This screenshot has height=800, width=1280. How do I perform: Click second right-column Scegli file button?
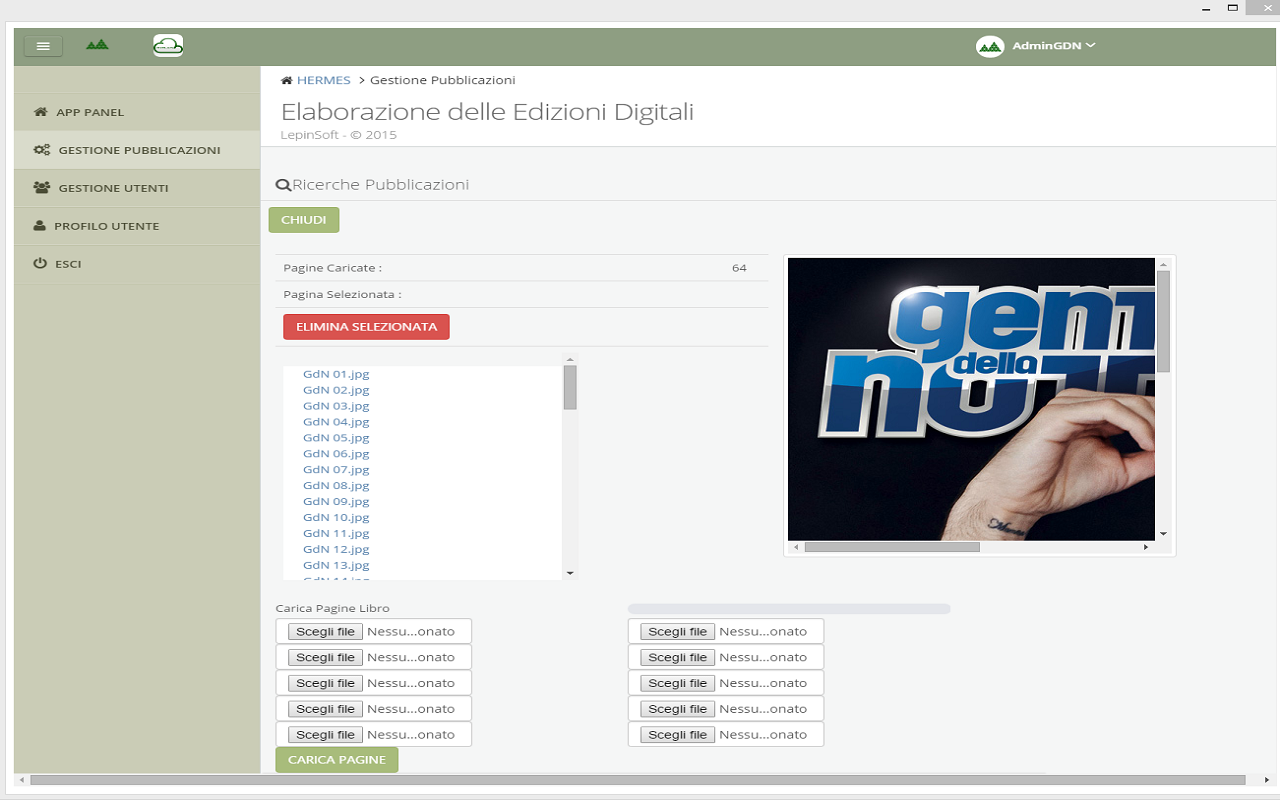678,658
